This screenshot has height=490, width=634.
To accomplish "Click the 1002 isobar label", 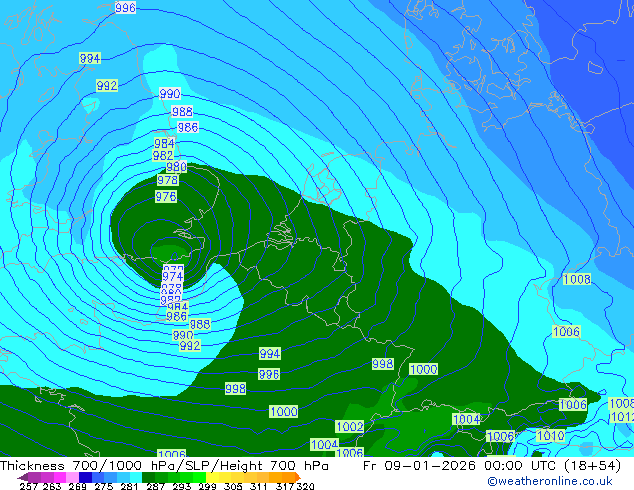I will (x=350, y=427).
